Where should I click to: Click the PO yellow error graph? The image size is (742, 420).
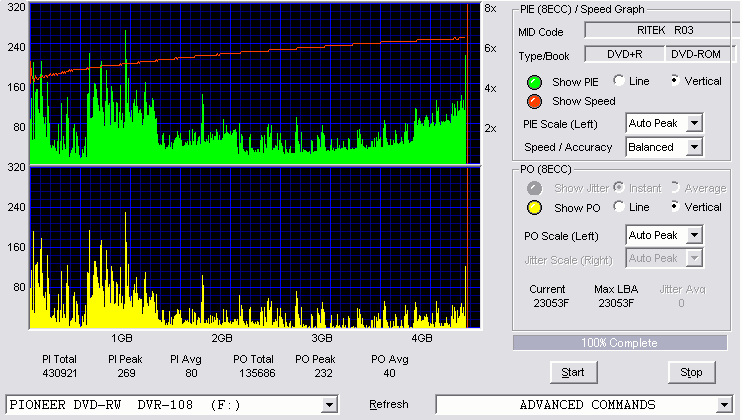pos(255,247)
